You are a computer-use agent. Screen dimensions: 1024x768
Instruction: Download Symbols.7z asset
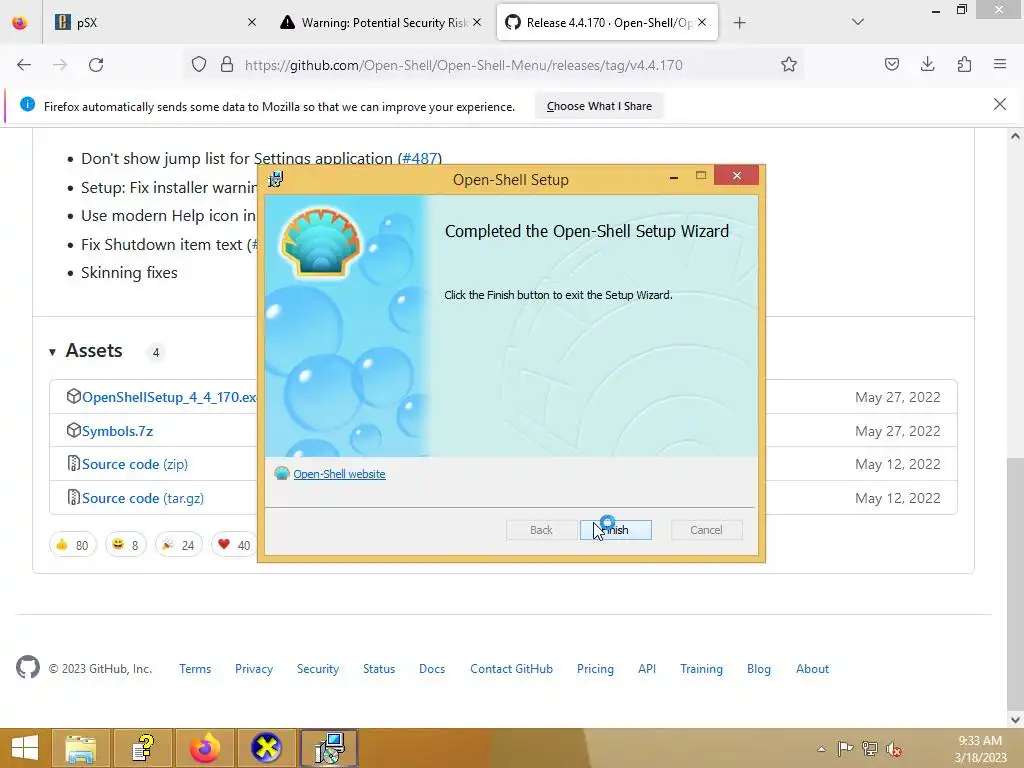click(x=118, y=431)
